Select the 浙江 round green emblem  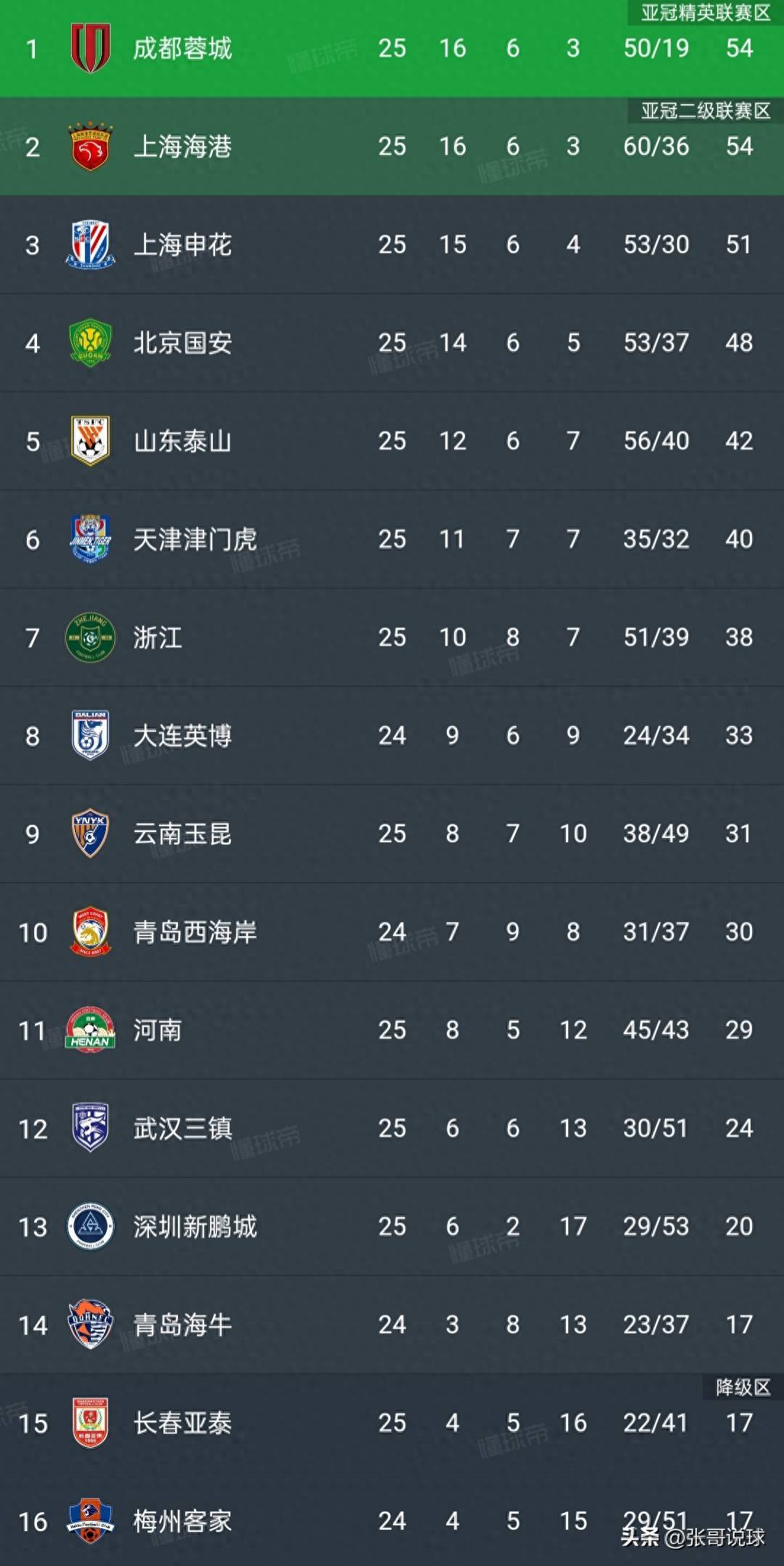click(90, 637)
